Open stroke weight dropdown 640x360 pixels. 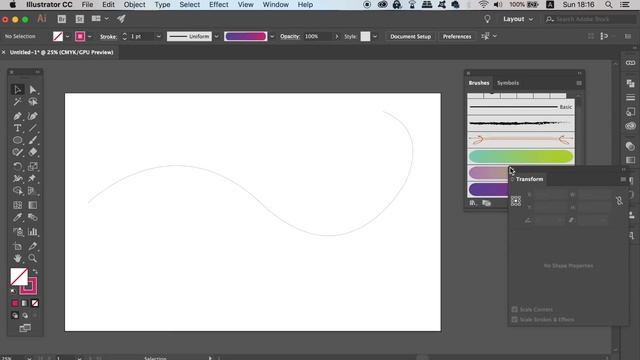point(158,36)
